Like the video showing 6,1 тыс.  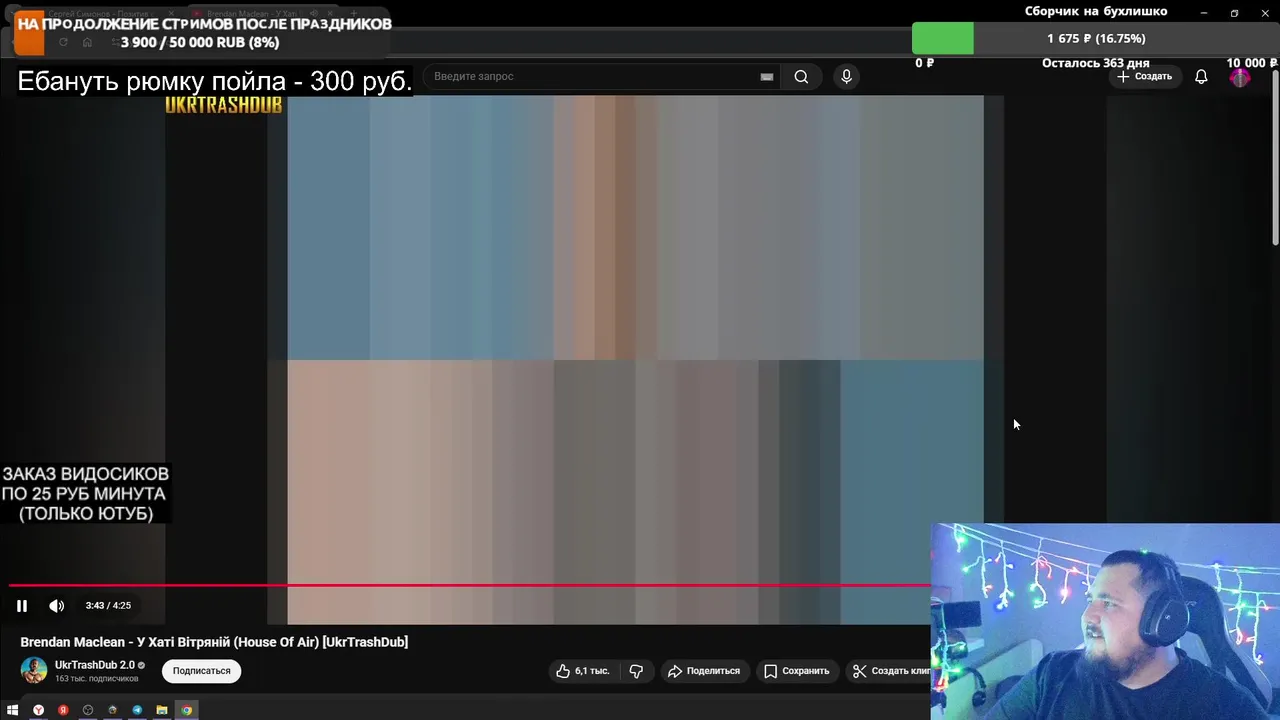pyautogui.click(x=583, y=671)
